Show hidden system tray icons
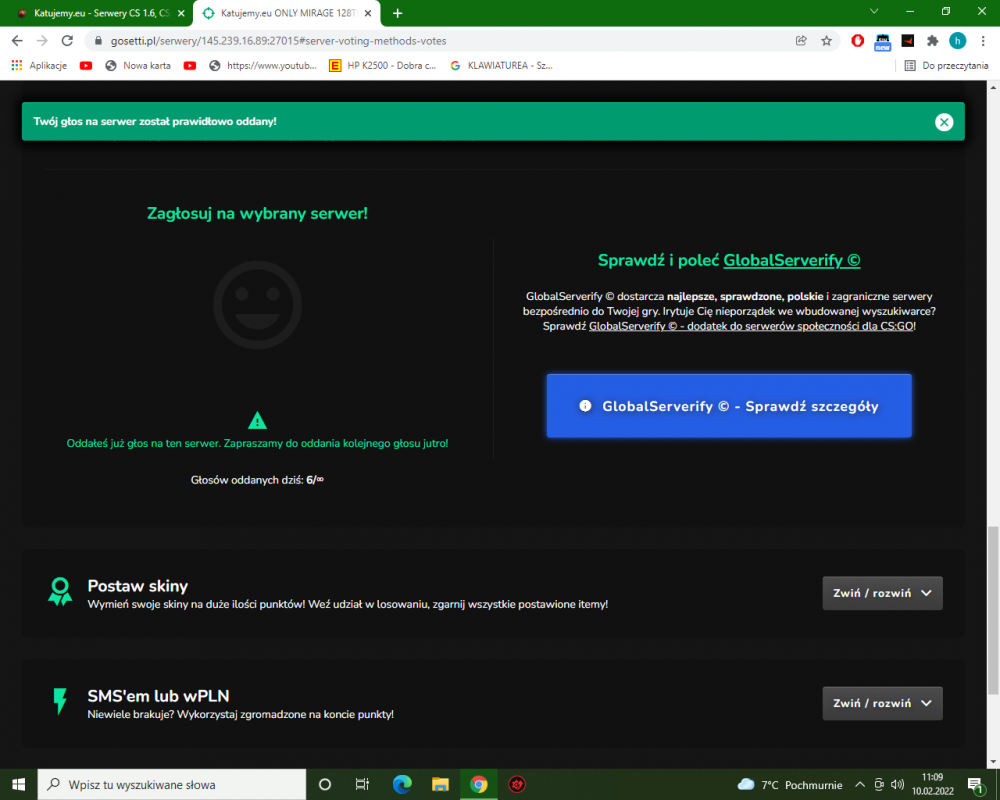Viewport: 1000px width, 800px height. 860,785
